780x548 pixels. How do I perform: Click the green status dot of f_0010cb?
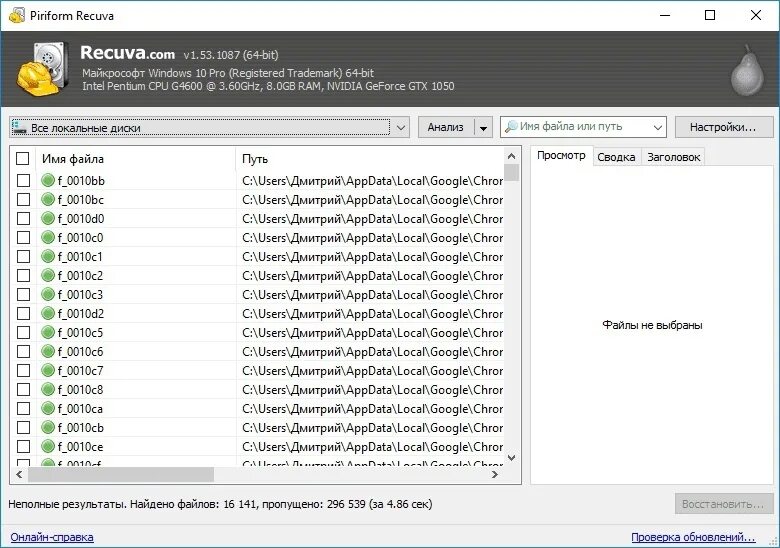coord(48,427)
